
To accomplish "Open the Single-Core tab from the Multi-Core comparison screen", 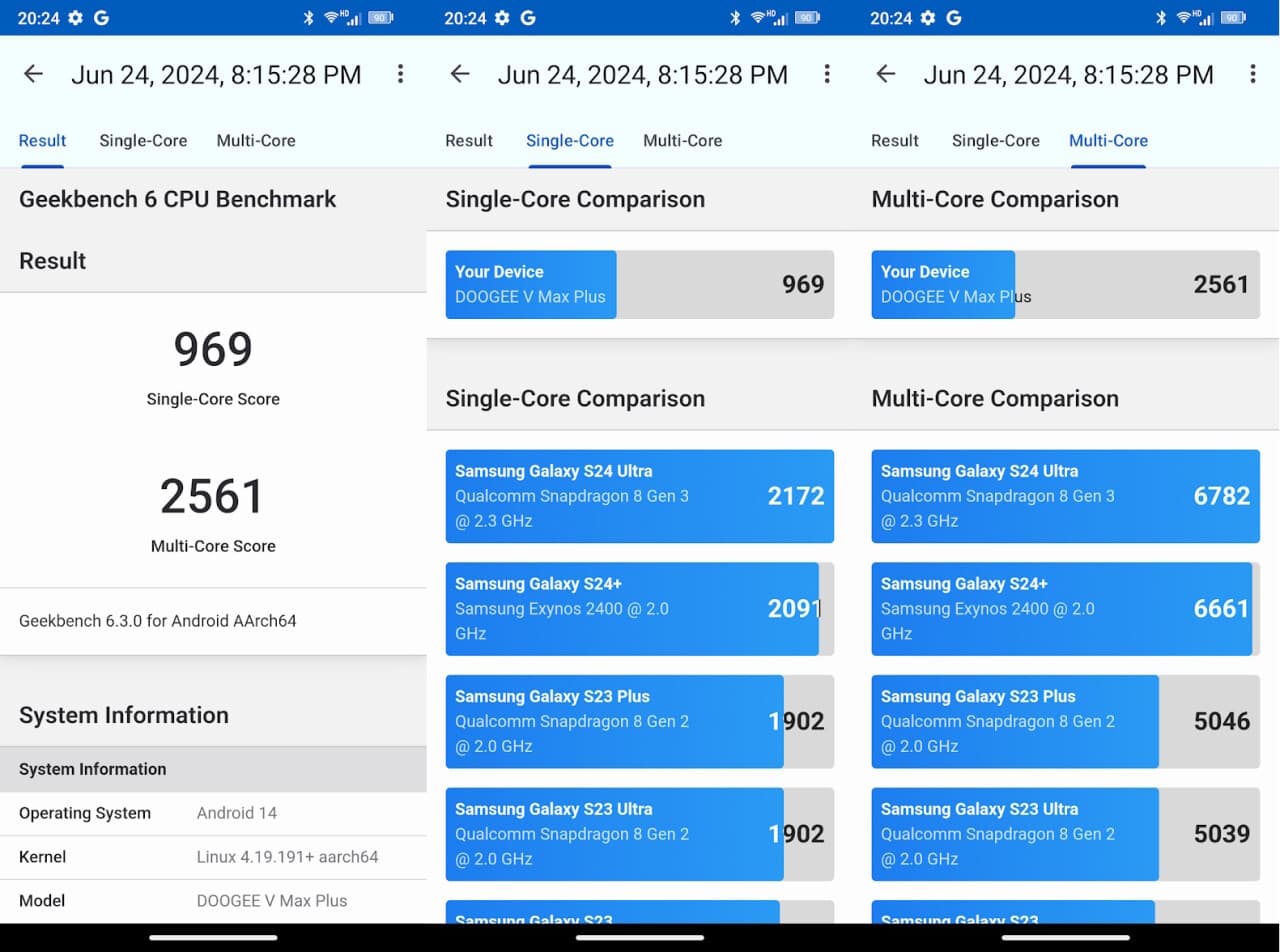I will tap(996, 141).
